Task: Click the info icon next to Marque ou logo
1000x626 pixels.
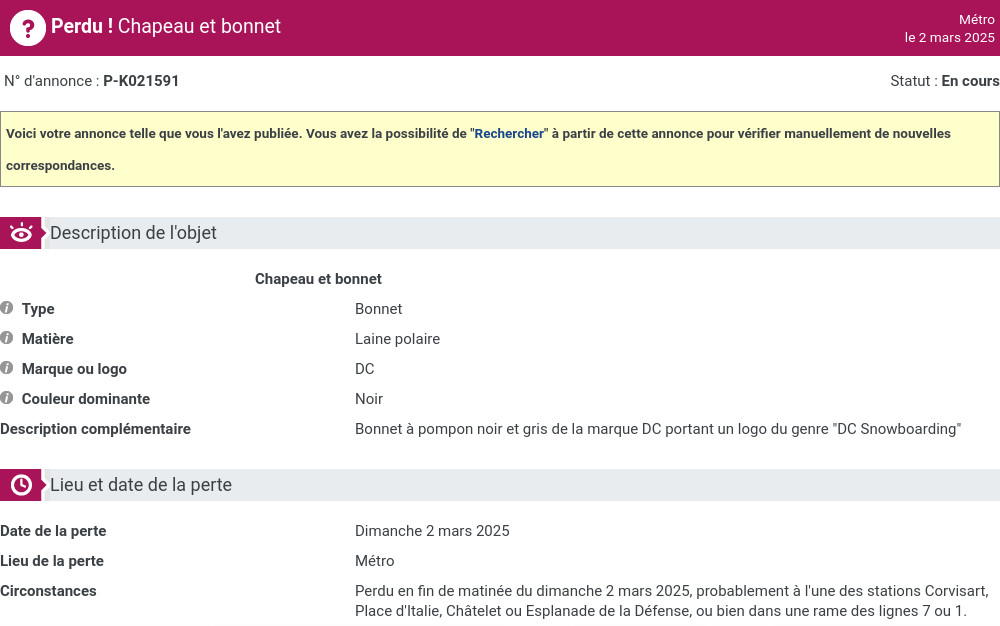Action: pos(7,368)
